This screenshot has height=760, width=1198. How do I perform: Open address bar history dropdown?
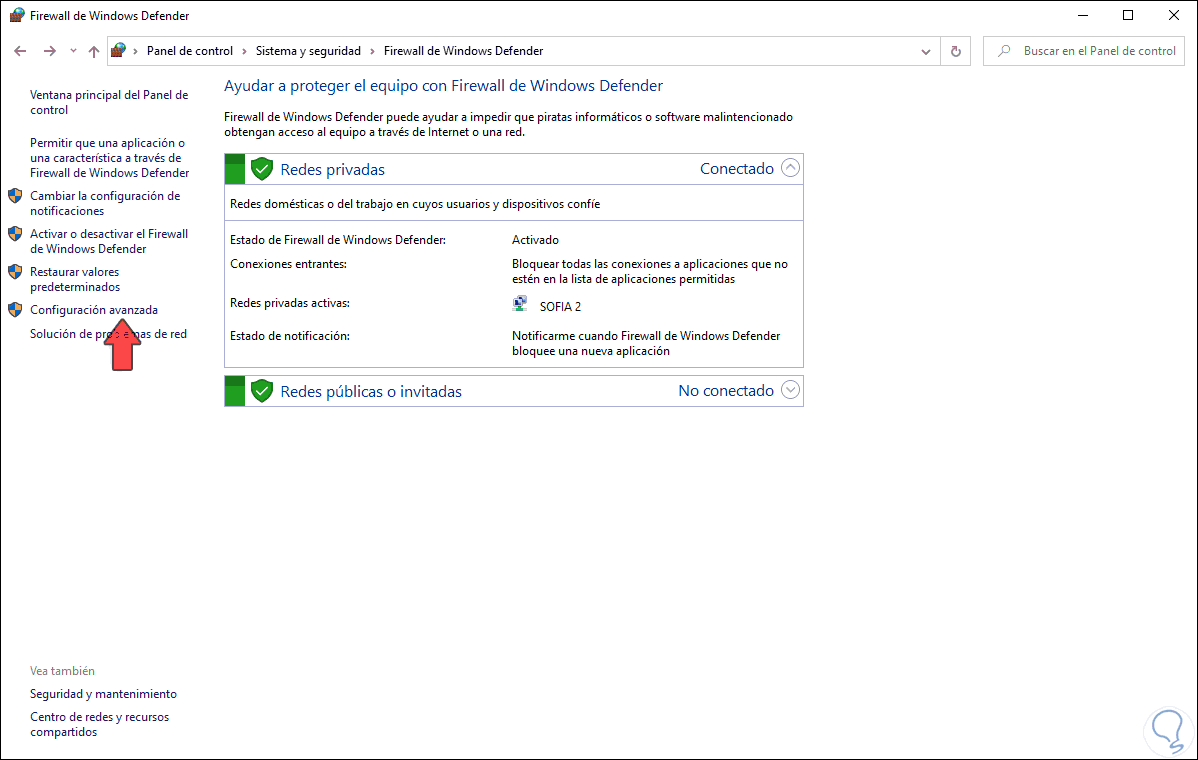(925, 51)
